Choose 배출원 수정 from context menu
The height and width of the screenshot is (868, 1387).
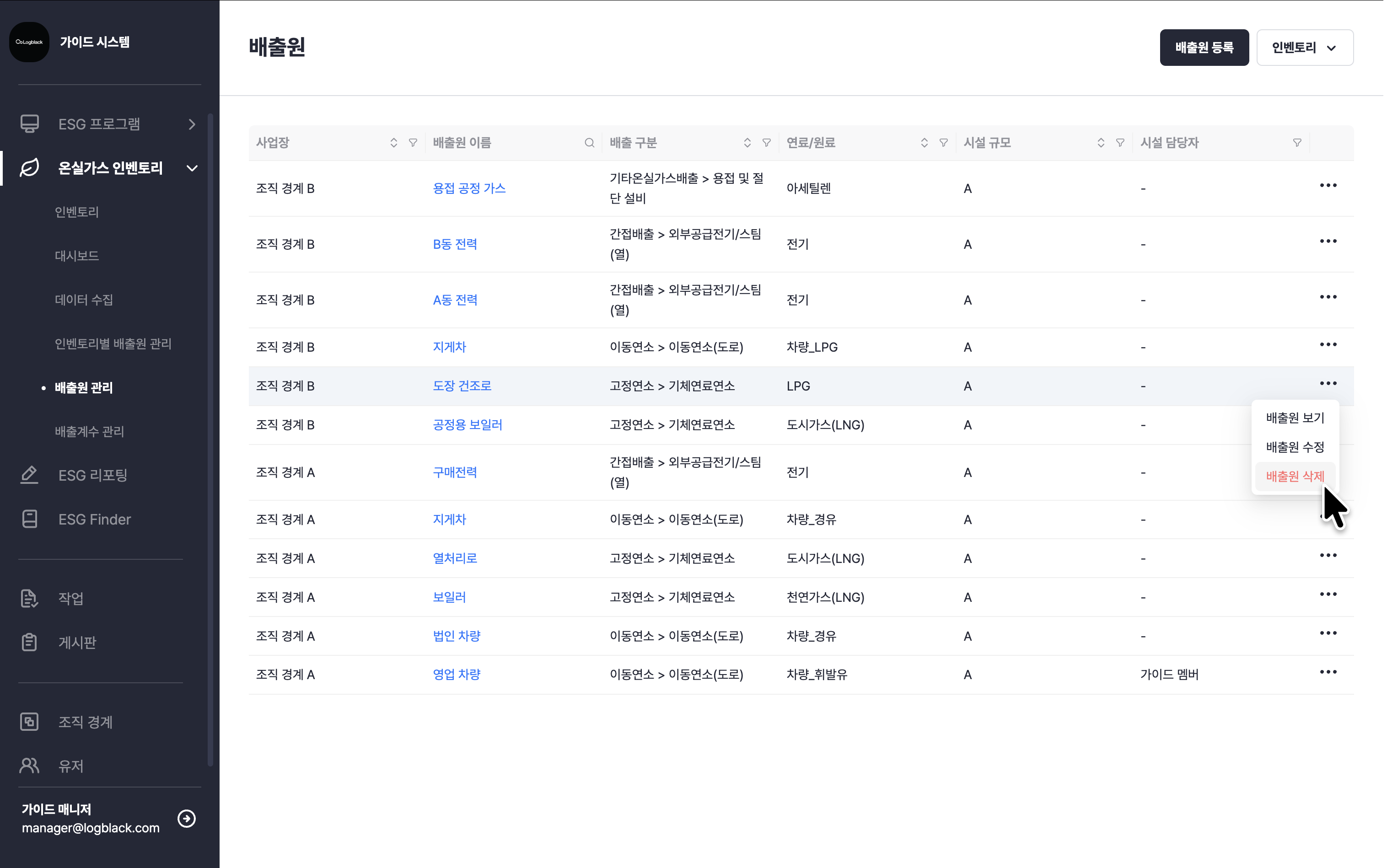[1295, 447]
